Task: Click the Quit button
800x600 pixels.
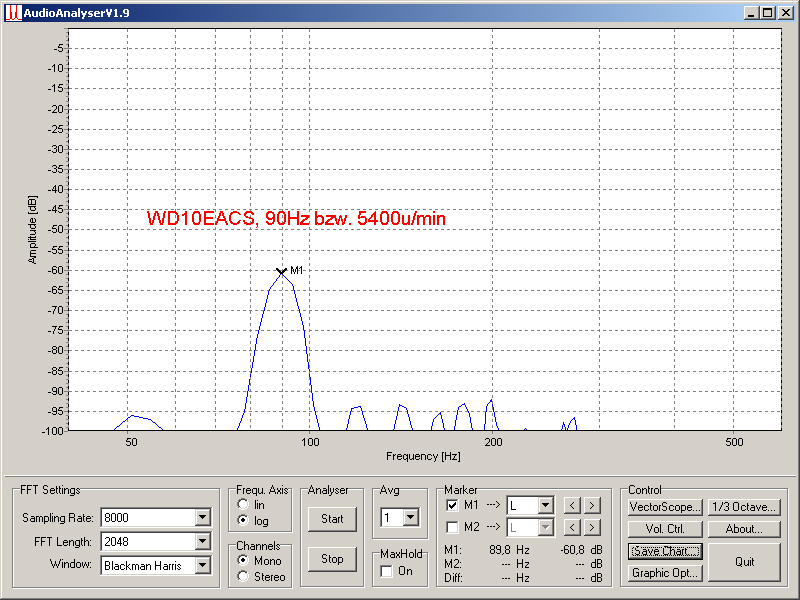Action: pyautogui.click(x=744, y=562)
